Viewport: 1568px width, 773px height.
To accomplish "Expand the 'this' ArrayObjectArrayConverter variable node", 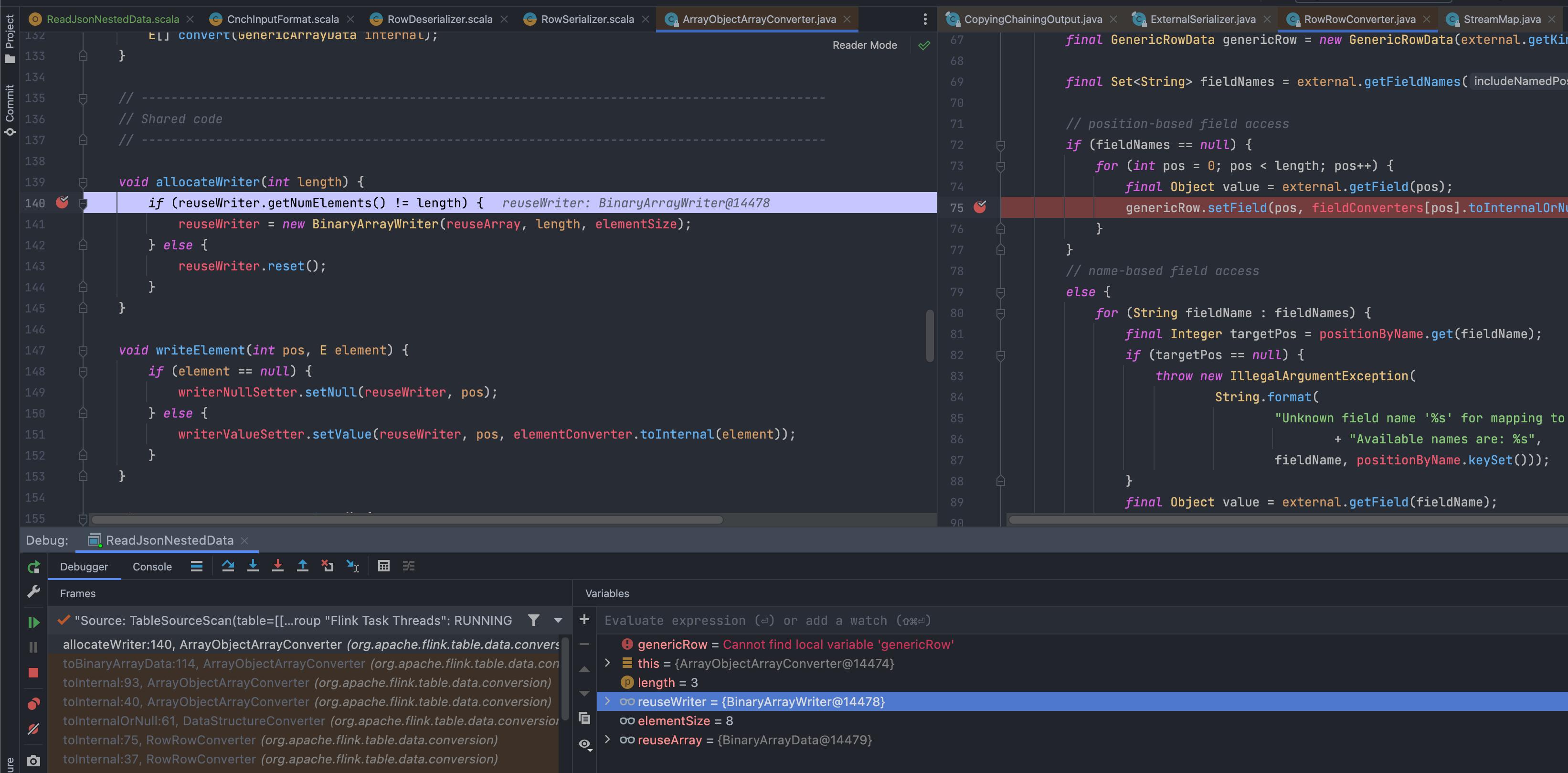I will [607, 663].
